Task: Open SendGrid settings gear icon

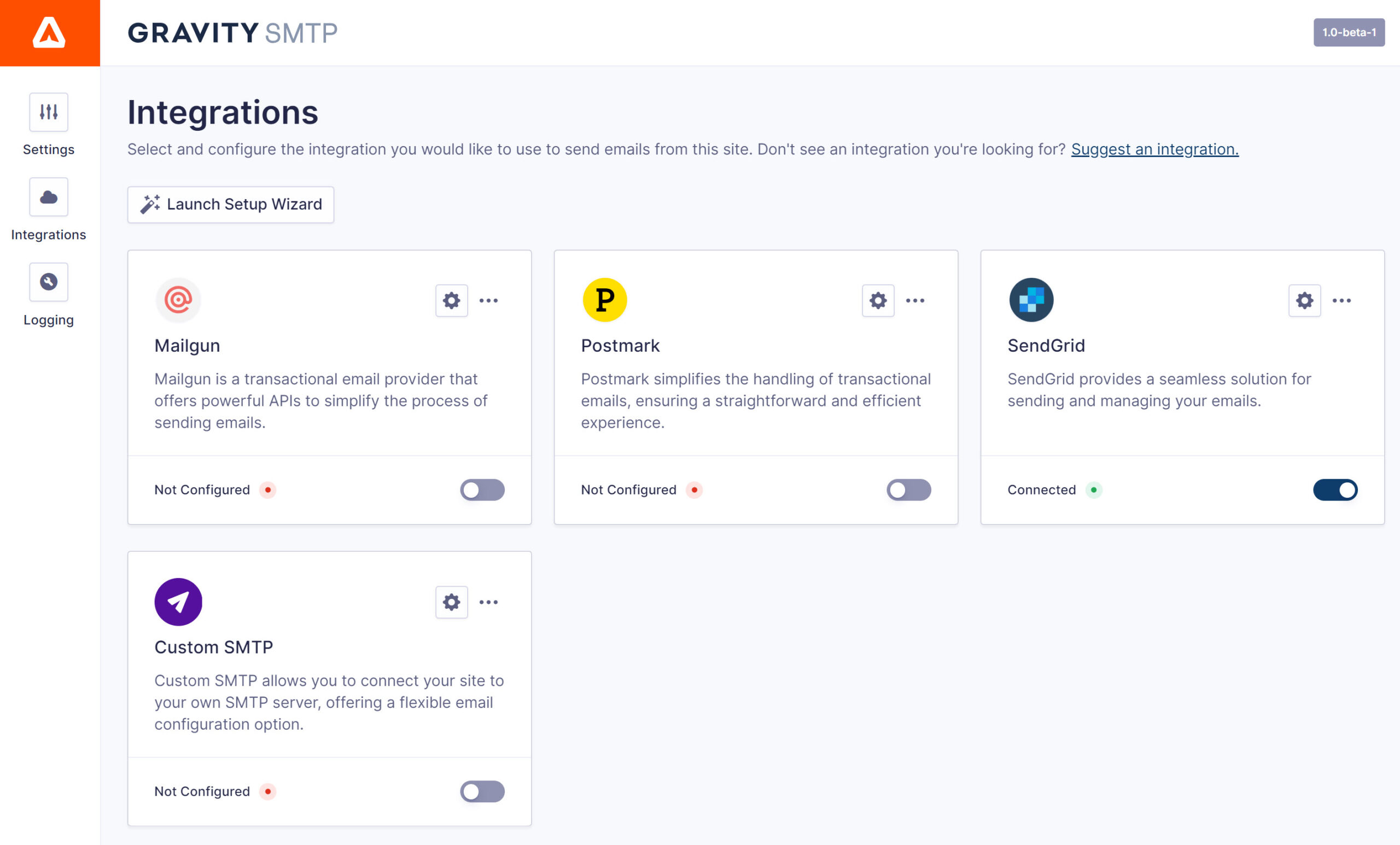Action: 1304,301
